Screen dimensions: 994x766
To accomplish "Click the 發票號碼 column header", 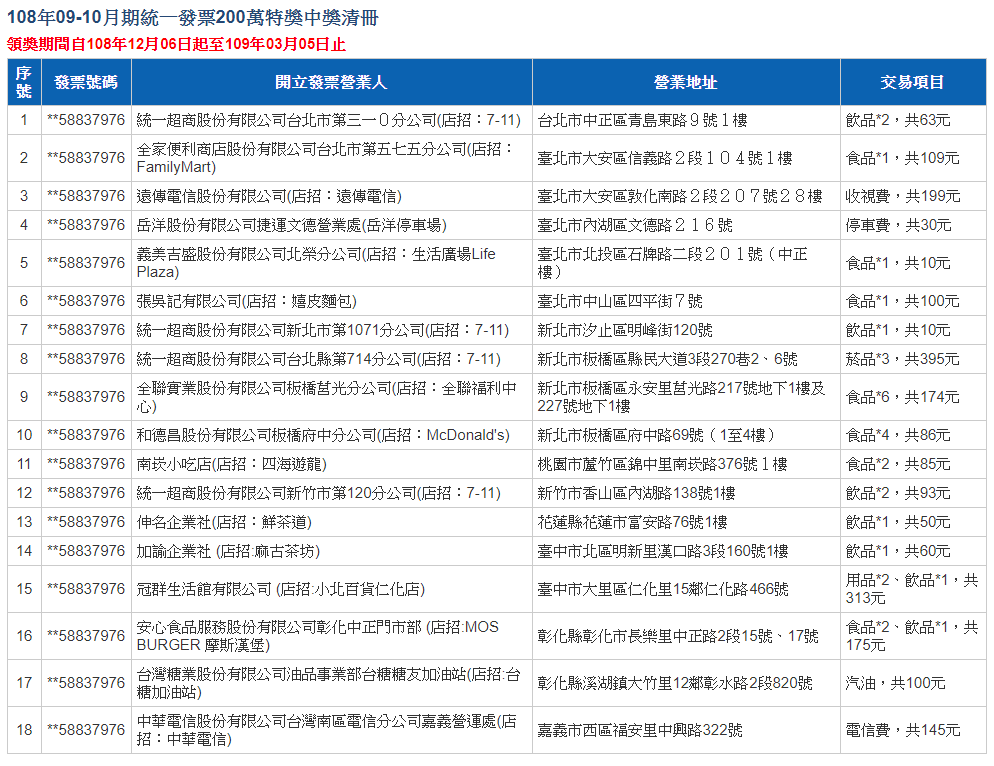I will click(86, 82).
